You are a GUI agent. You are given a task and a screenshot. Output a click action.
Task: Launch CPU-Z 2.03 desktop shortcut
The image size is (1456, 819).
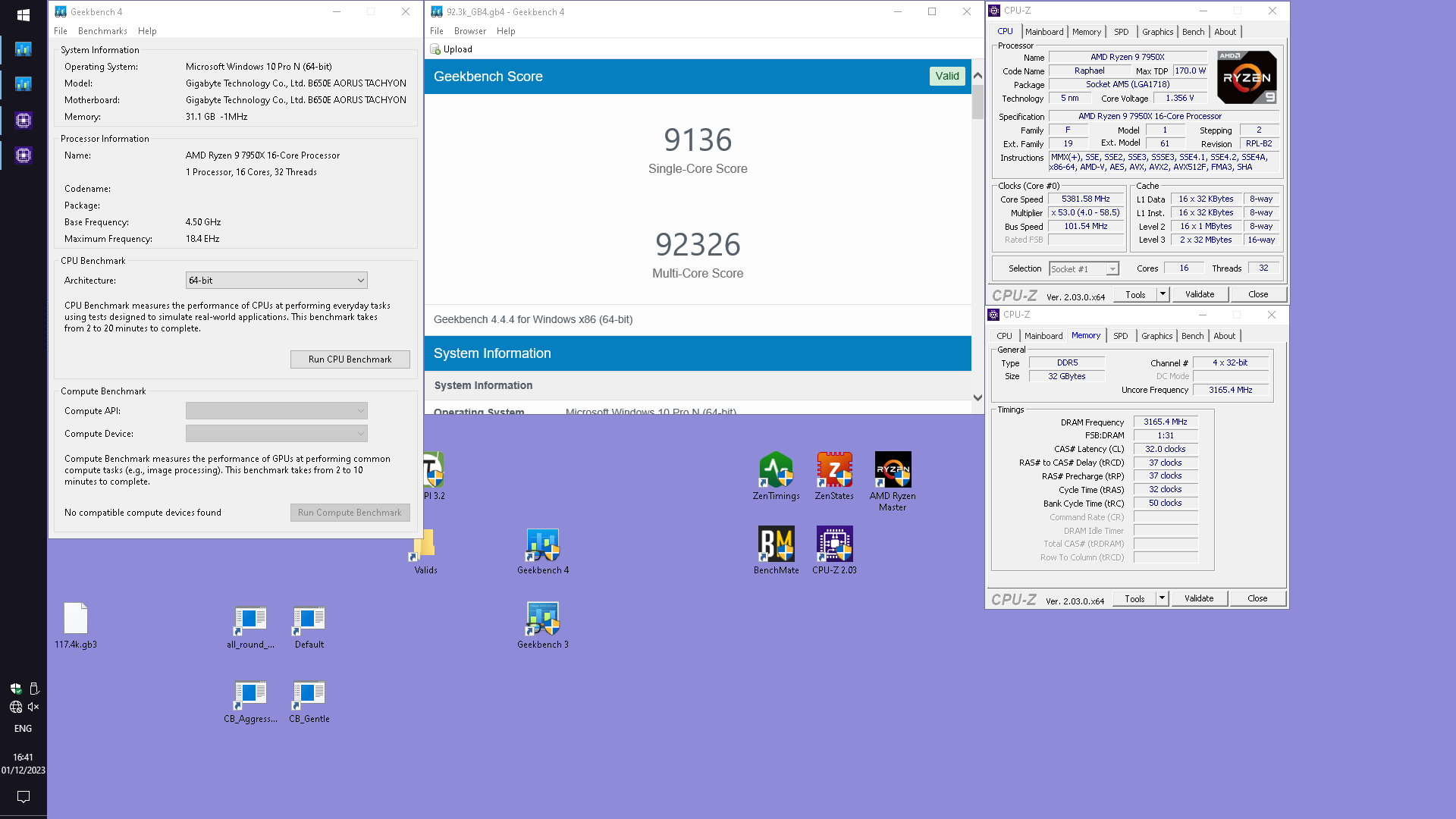pyautogui.click(x=834, y=551)
